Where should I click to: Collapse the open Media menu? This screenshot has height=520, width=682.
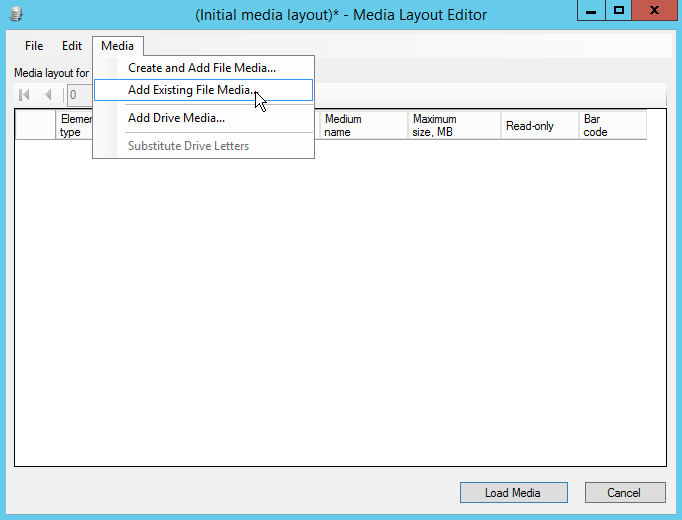pos(117,46)
